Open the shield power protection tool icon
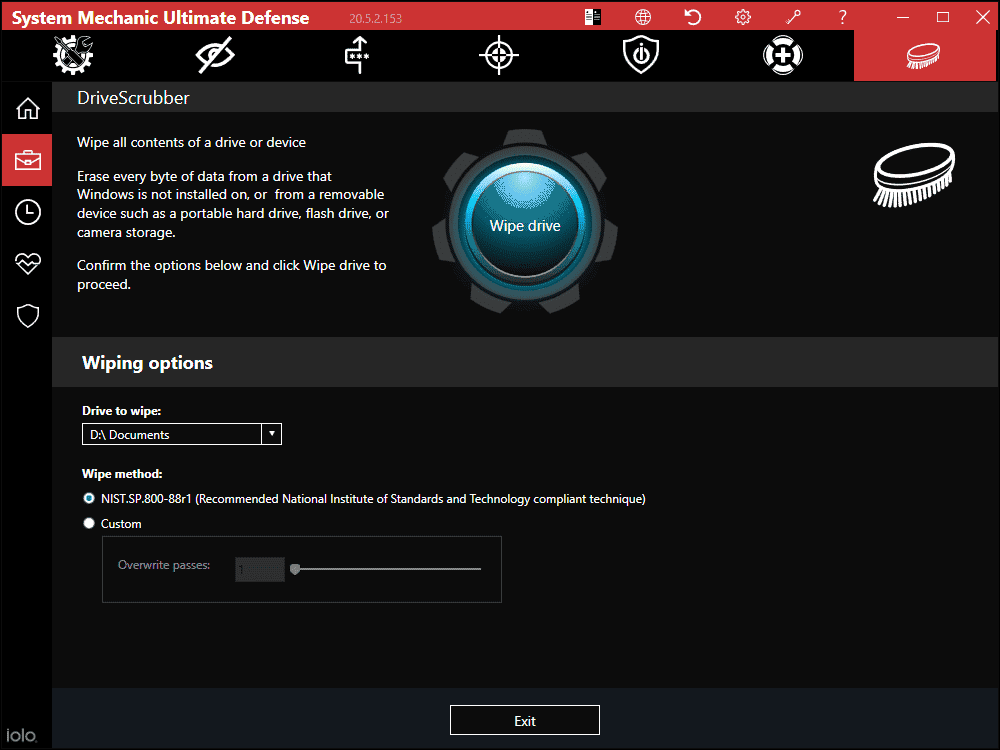 [x=640, y=55]
